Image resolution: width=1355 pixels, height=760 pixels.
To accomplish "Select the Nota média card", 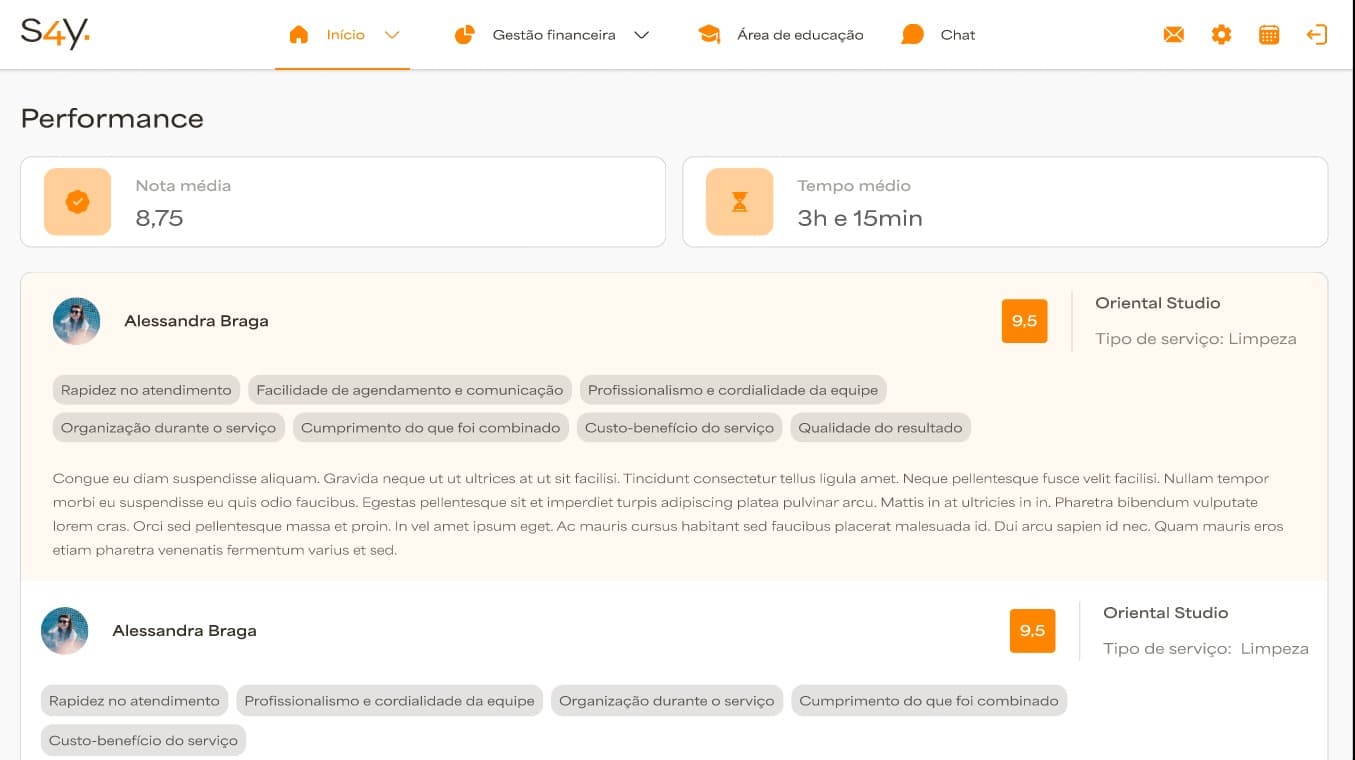I will pos(342,202).
